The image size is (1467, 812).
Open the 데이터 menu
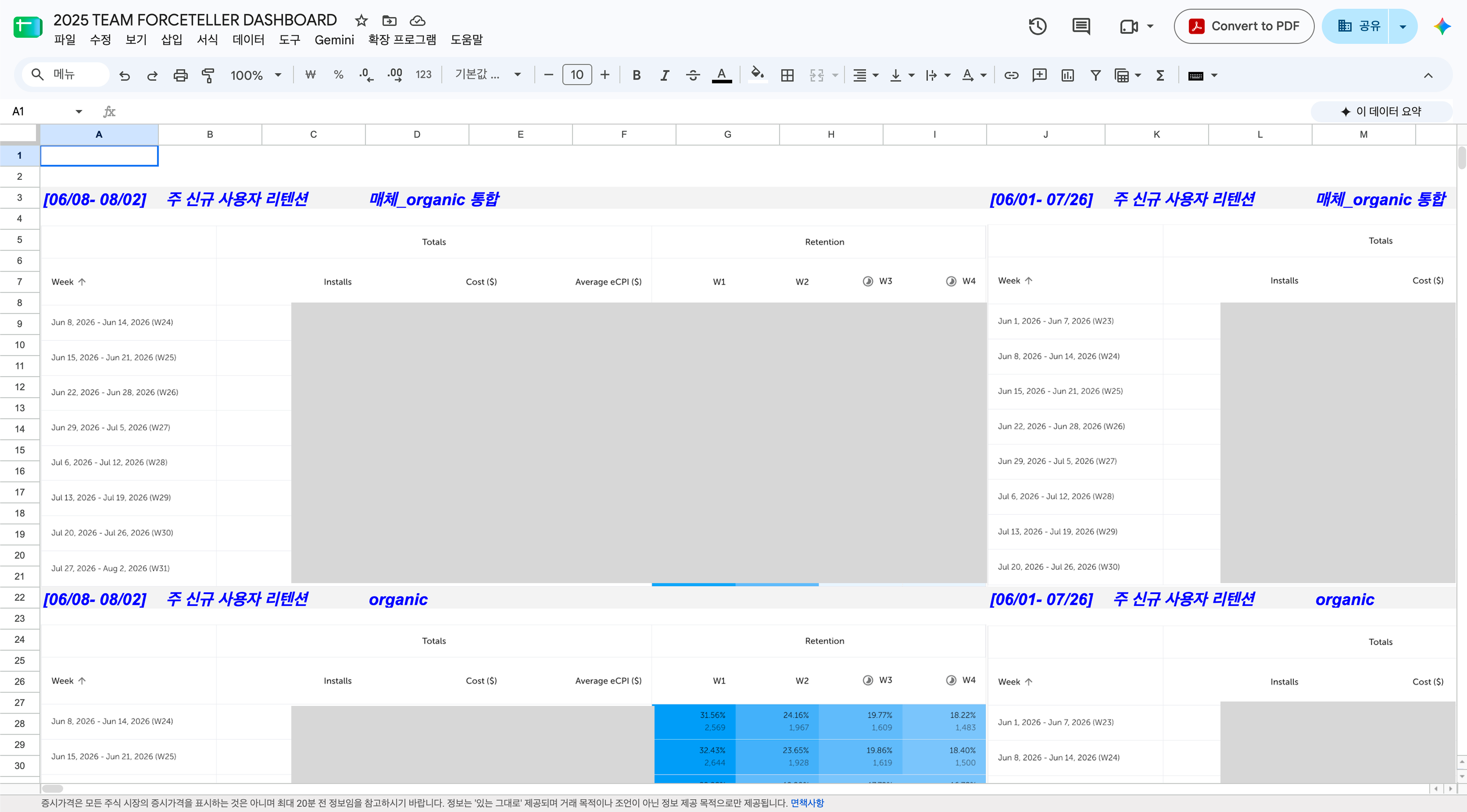coord(248,39)
